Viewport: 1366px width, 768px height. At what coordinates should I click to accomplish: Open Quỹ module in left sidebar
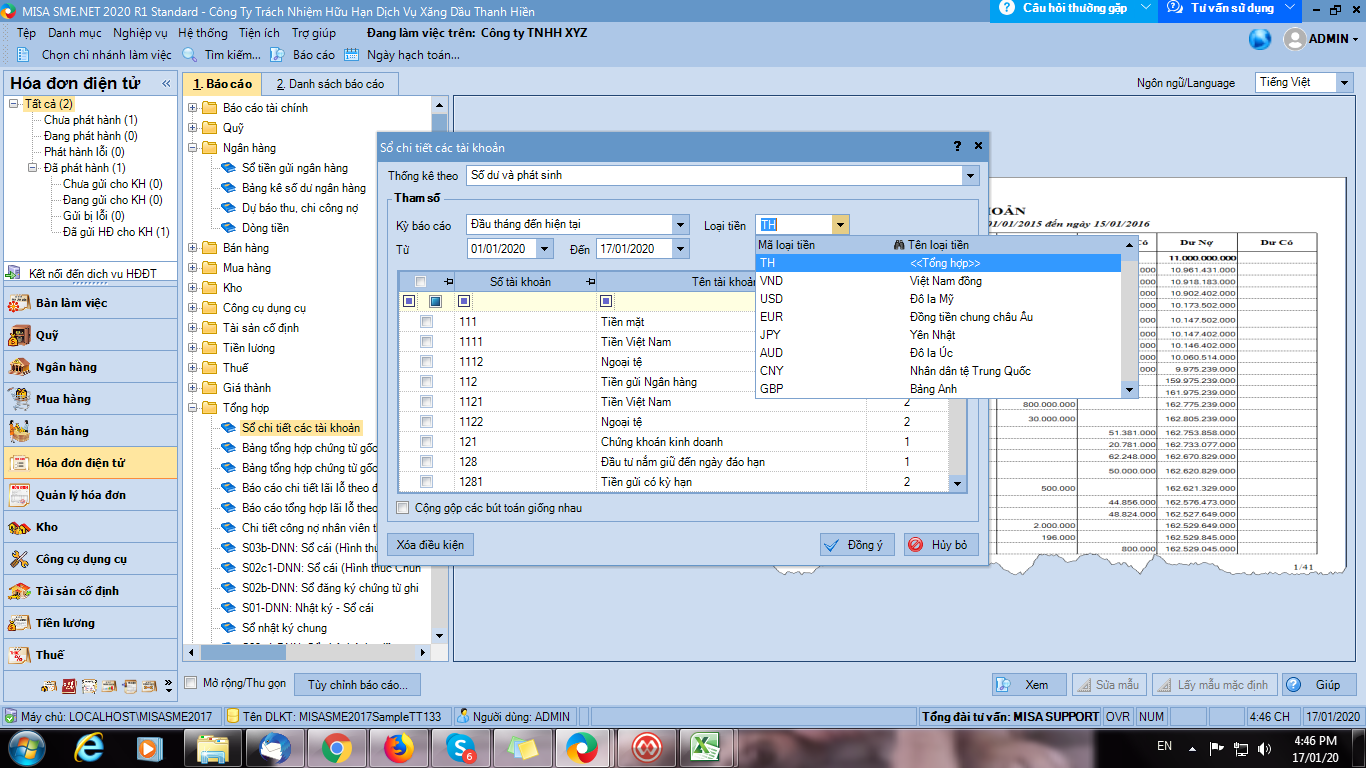tap(90, 335)
